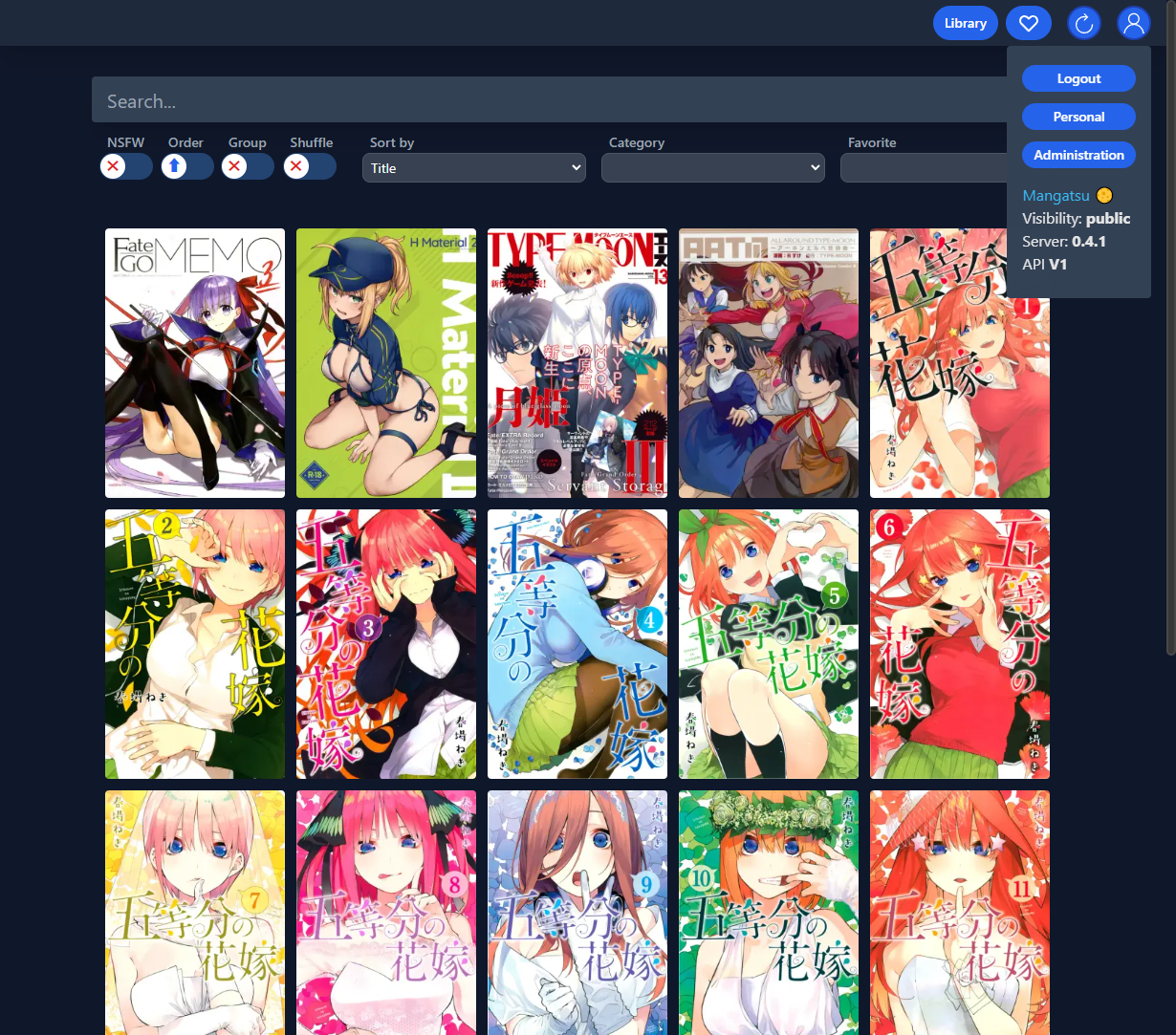The height and width of the screenshot is (1035, 1176).
Task: Open Gotoubun no Hanayome volume 11 cover
Action: click(960, 913)
